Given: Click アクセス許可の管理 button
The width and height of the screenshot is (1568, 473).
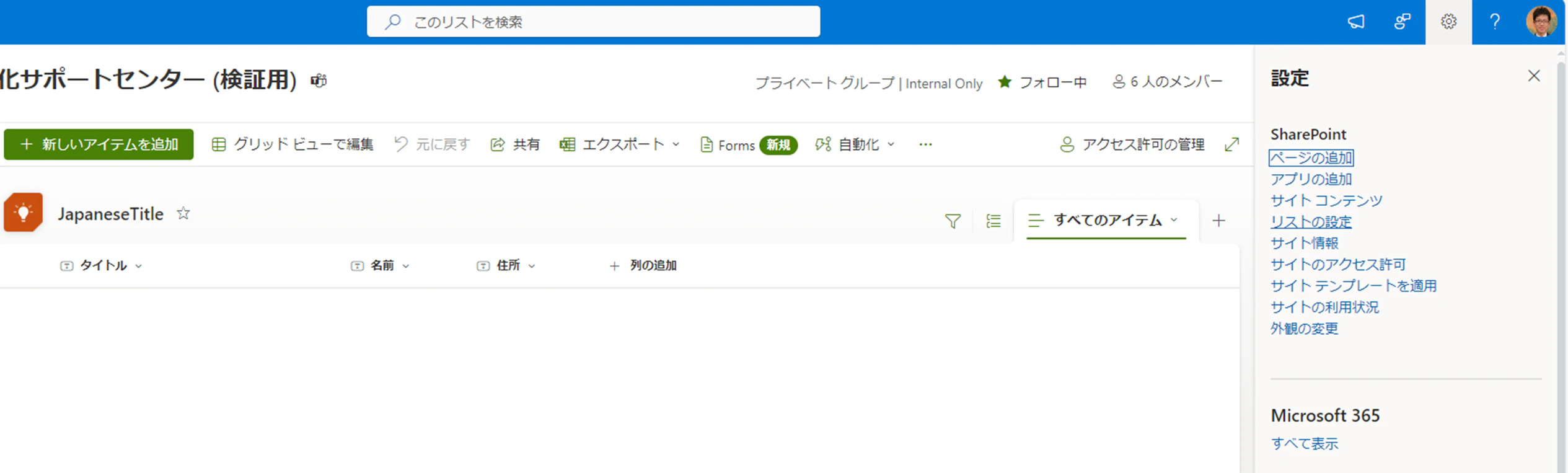Looking at the screenshot, I should 1132,144.
